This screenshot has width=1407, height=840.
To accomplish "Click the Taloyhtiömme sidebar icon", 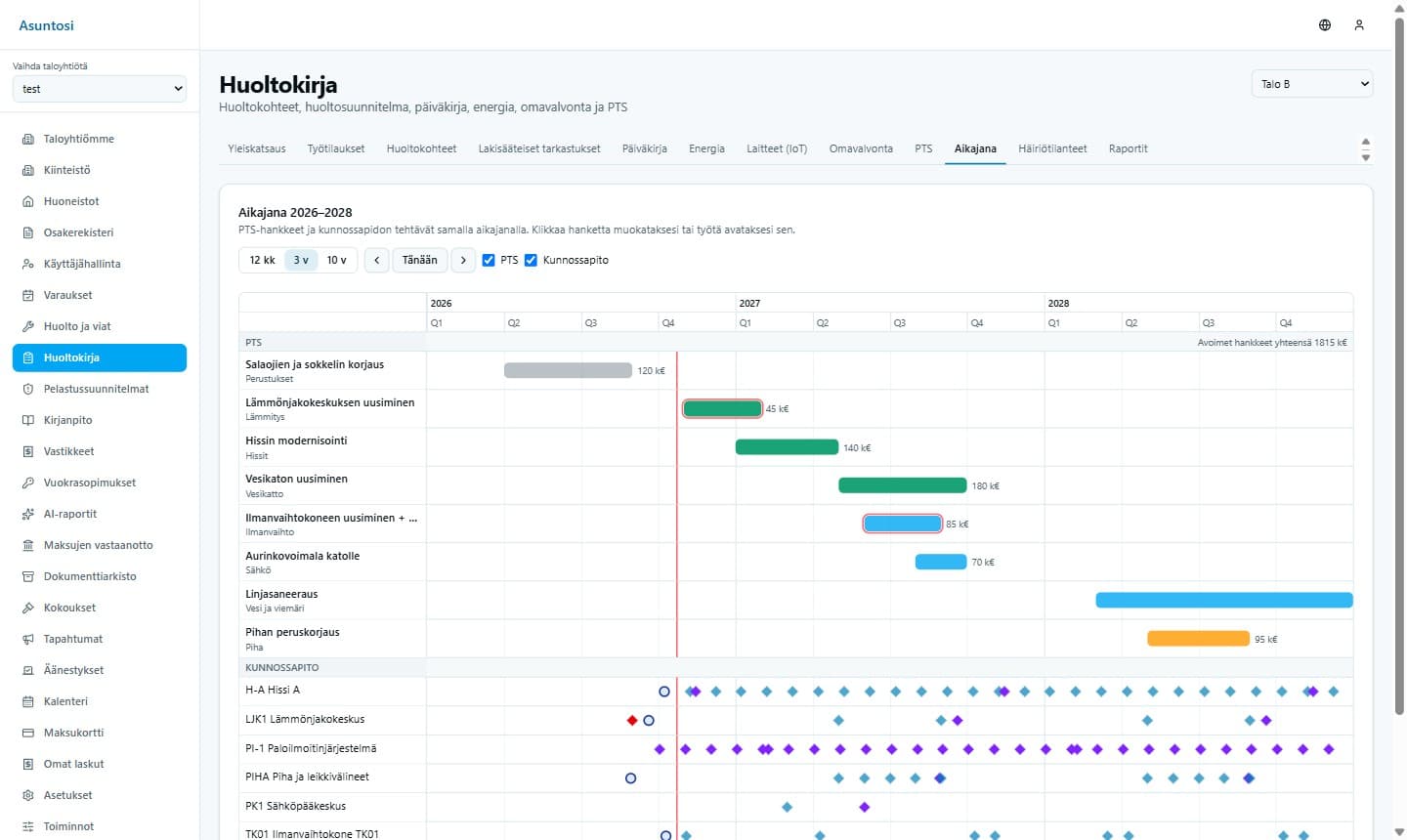I will 28,139.
